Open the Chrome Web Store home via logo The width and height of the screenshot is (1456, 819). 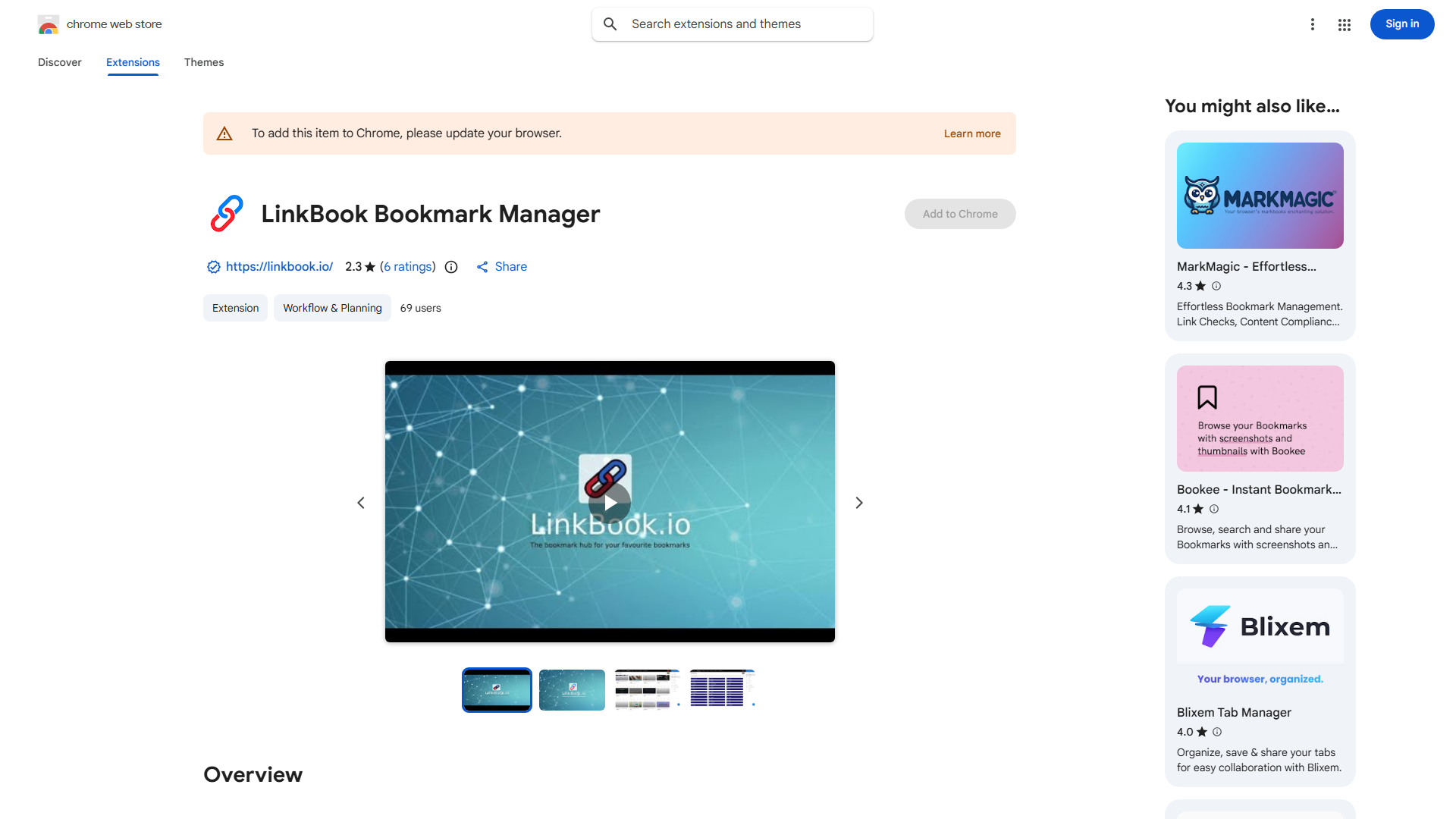(49, 24)
